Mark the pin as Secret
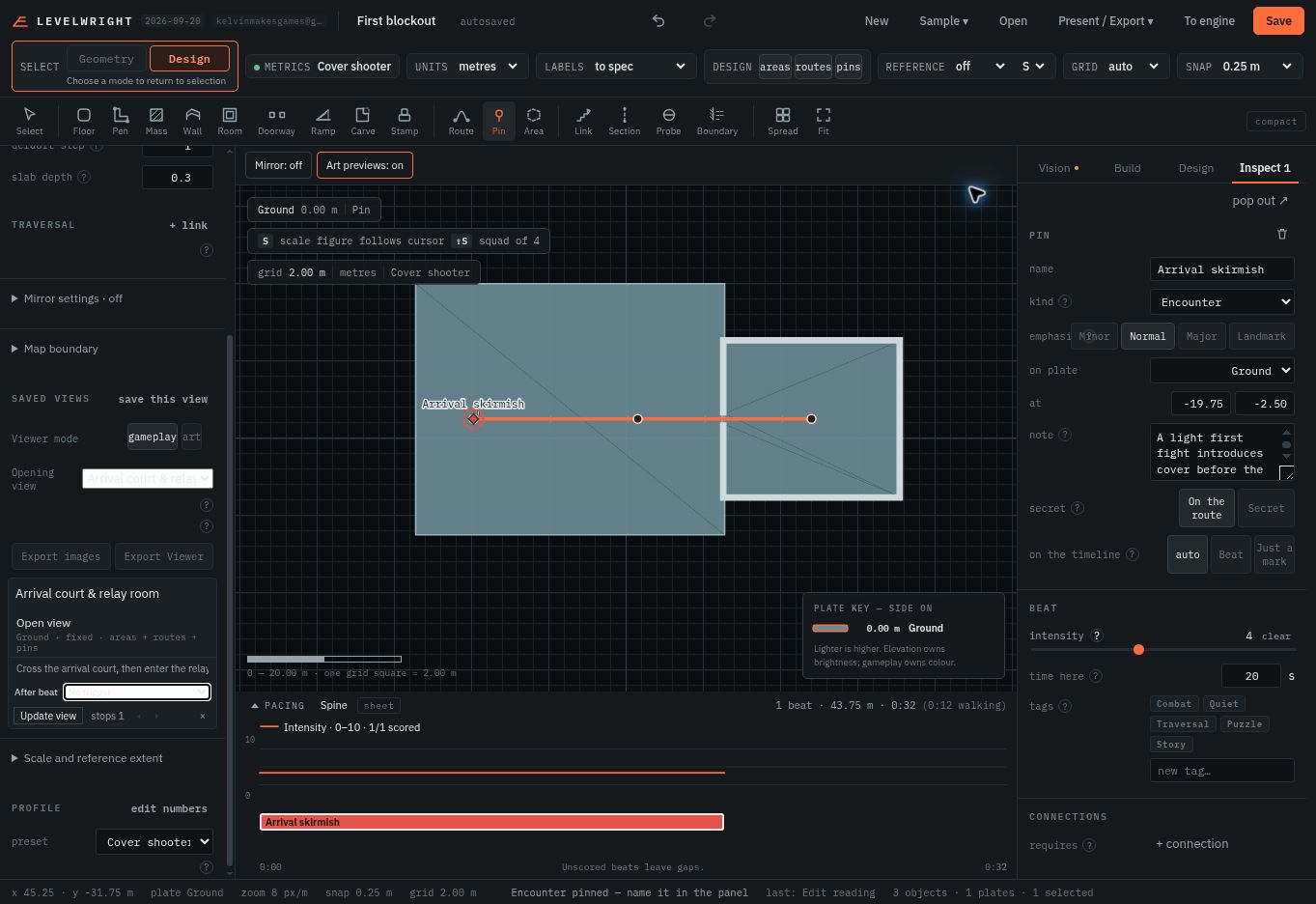The width and height of the screenshot is (1316, 904). pyautogui.click(x=1266, y=508)
